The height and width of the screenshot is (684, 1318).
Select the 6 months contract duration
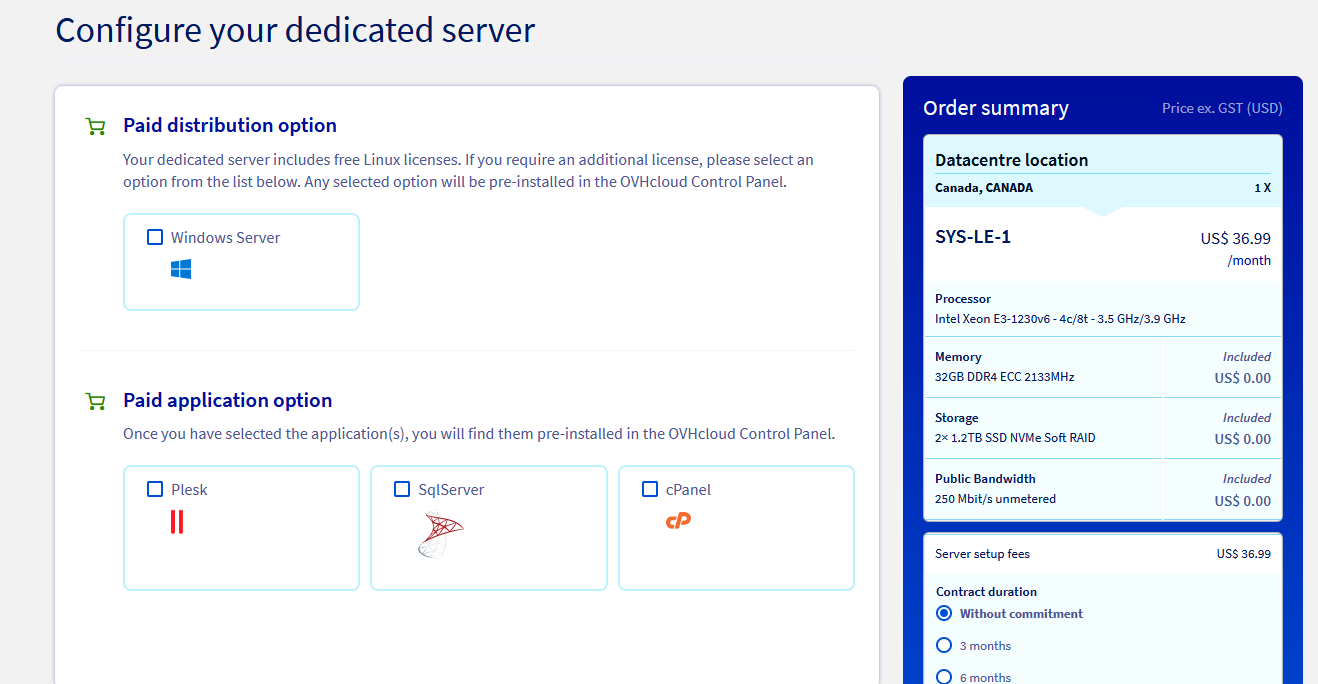[944, 677]
